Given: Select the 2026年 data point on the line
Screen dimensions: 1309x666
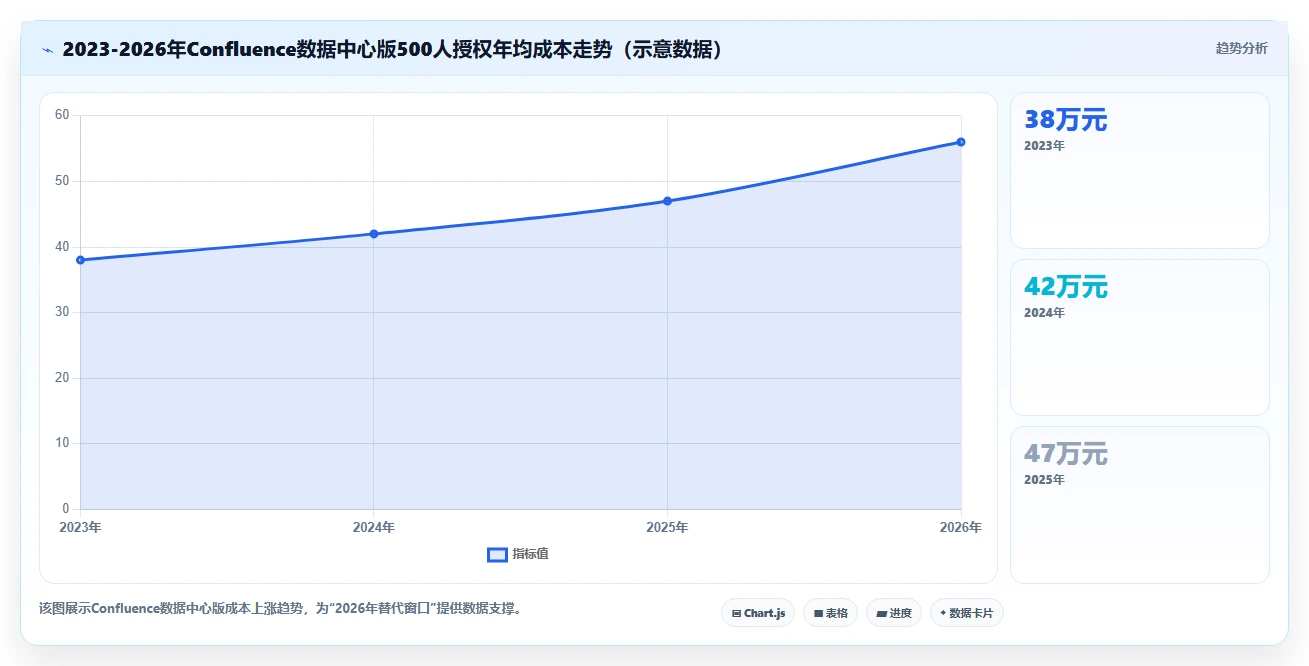Looking at the screenshot, I should [961, 142].
